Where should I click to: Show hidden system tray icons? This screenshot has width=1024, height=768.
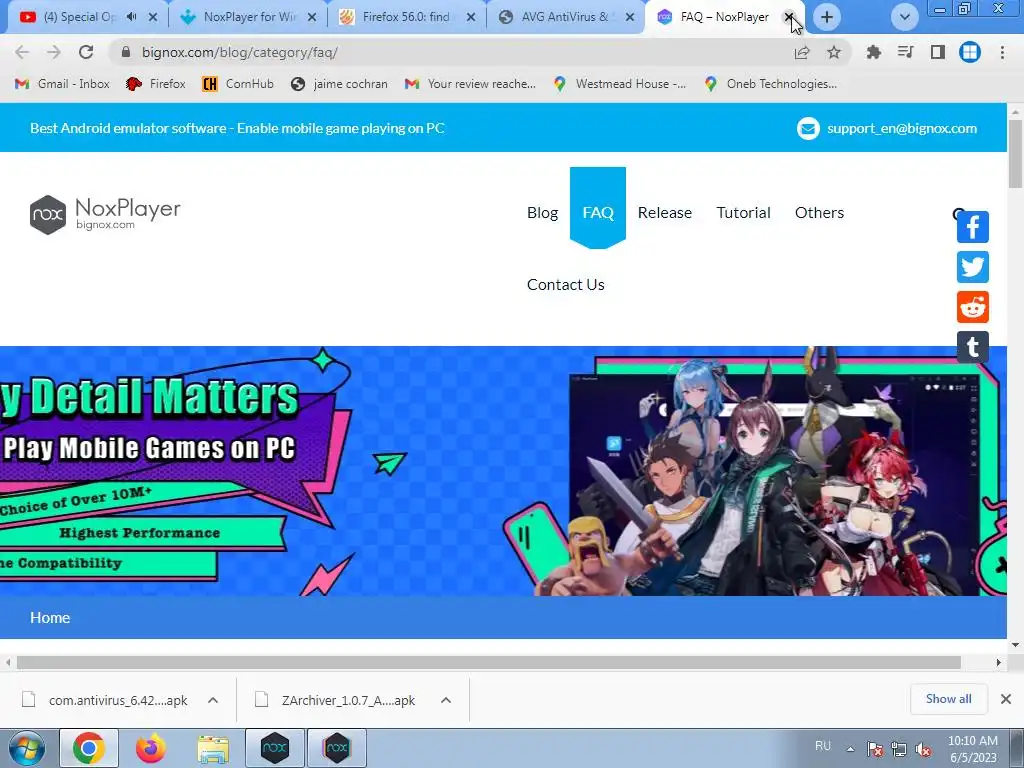click(850, 750)
